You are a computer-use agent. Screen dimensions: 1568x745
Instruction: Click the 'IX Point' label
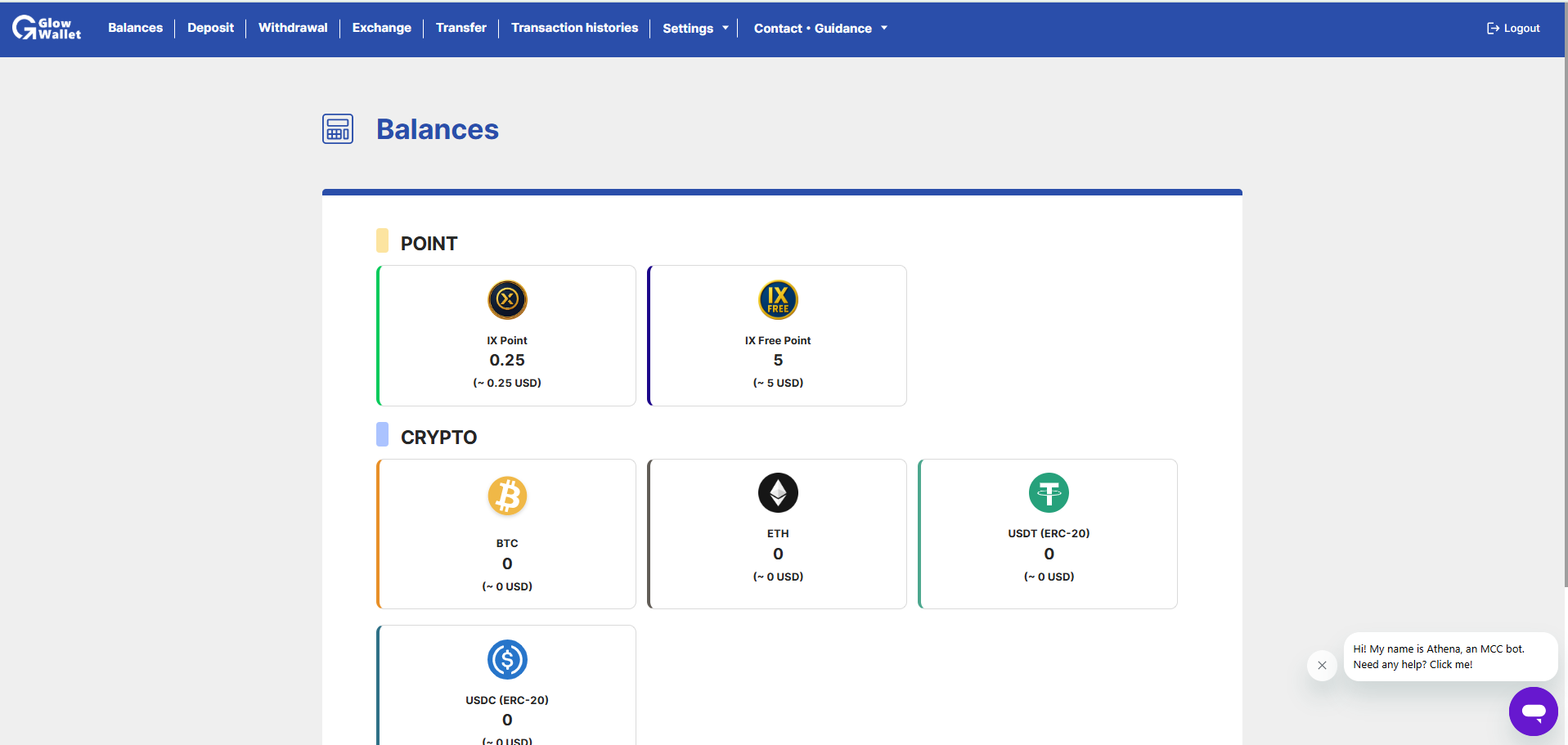[x=507, y=340]
